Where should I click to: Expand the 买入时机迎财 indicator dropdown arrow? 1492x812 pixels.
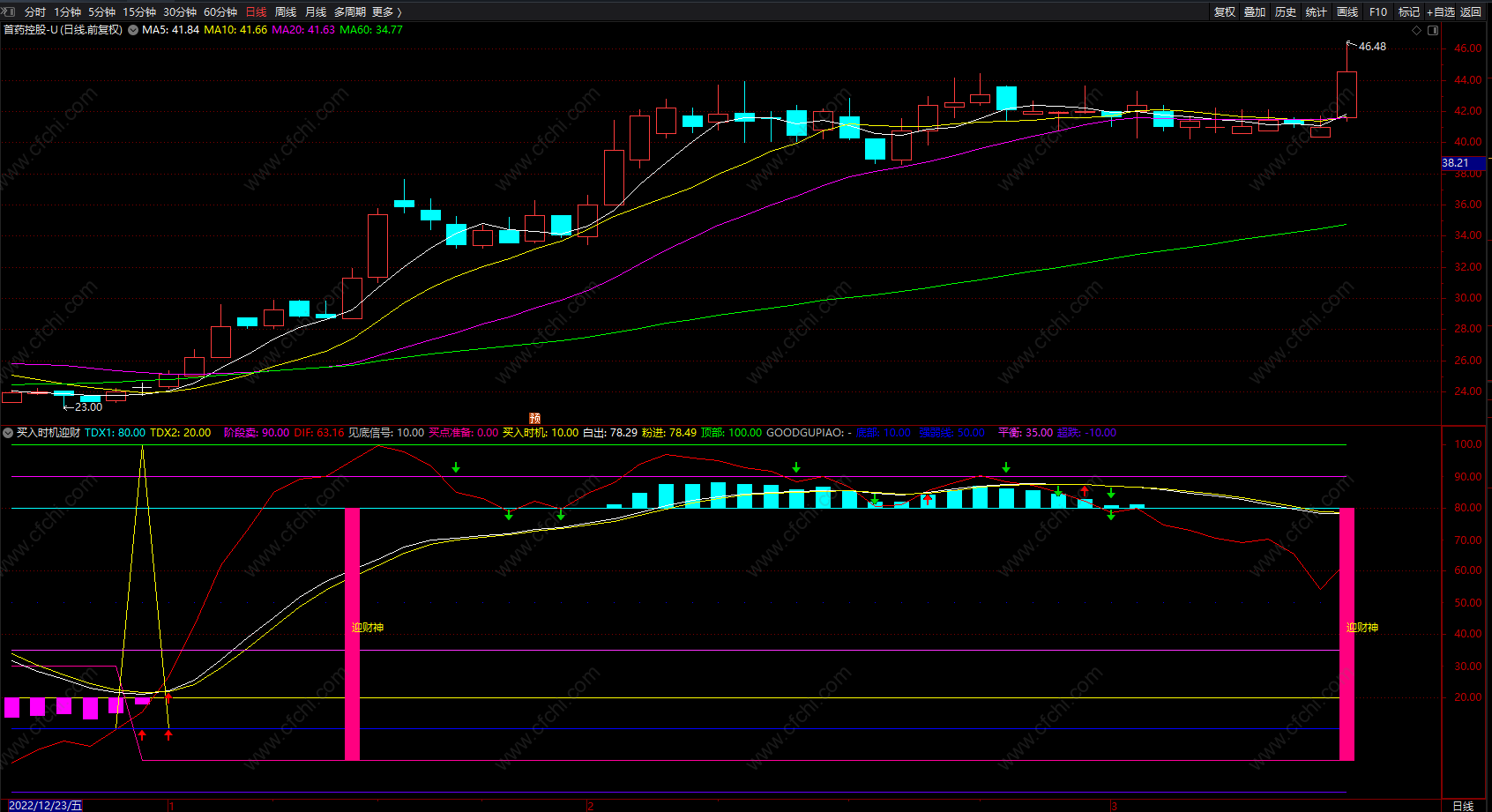(x=8, y=433)
